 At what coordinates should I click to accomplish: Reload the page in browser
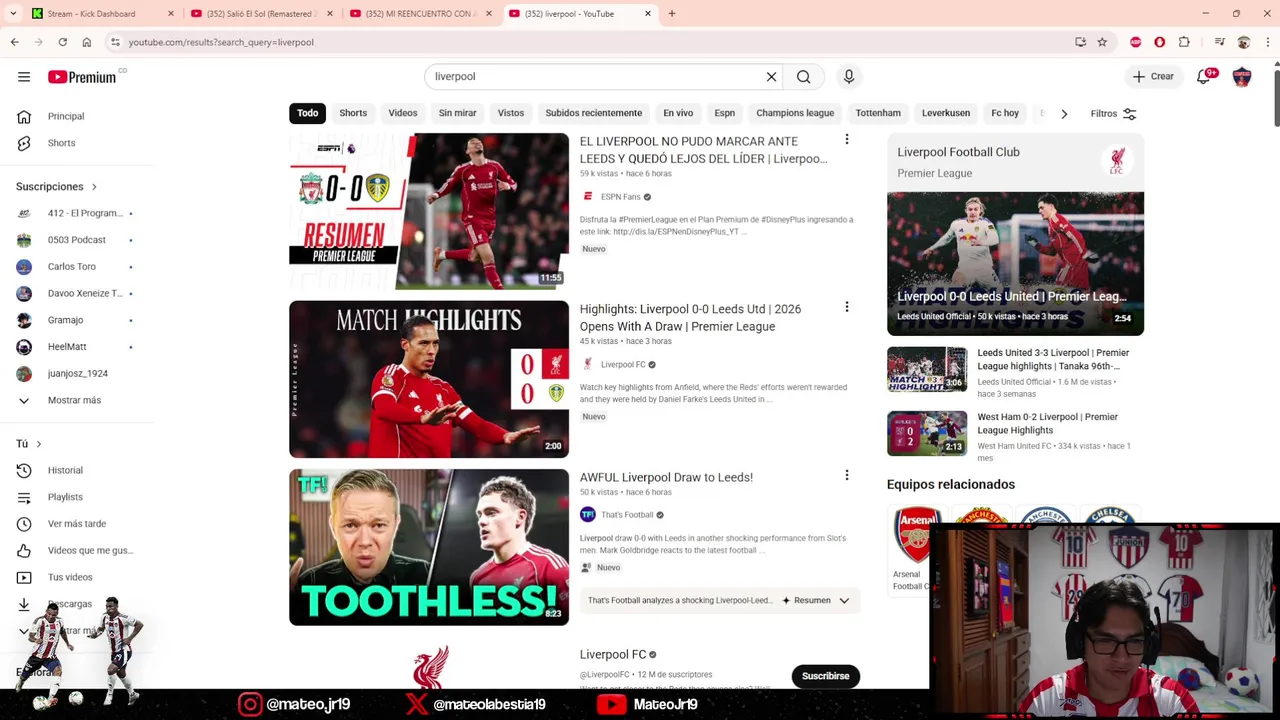(x=62, y=42)
